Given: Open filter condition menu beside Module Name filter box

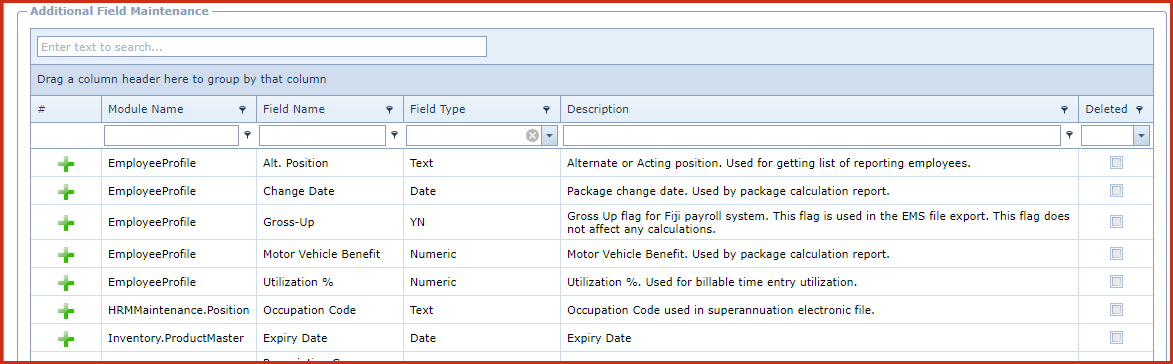Looking at the screenshot, I should coord(248,135).
